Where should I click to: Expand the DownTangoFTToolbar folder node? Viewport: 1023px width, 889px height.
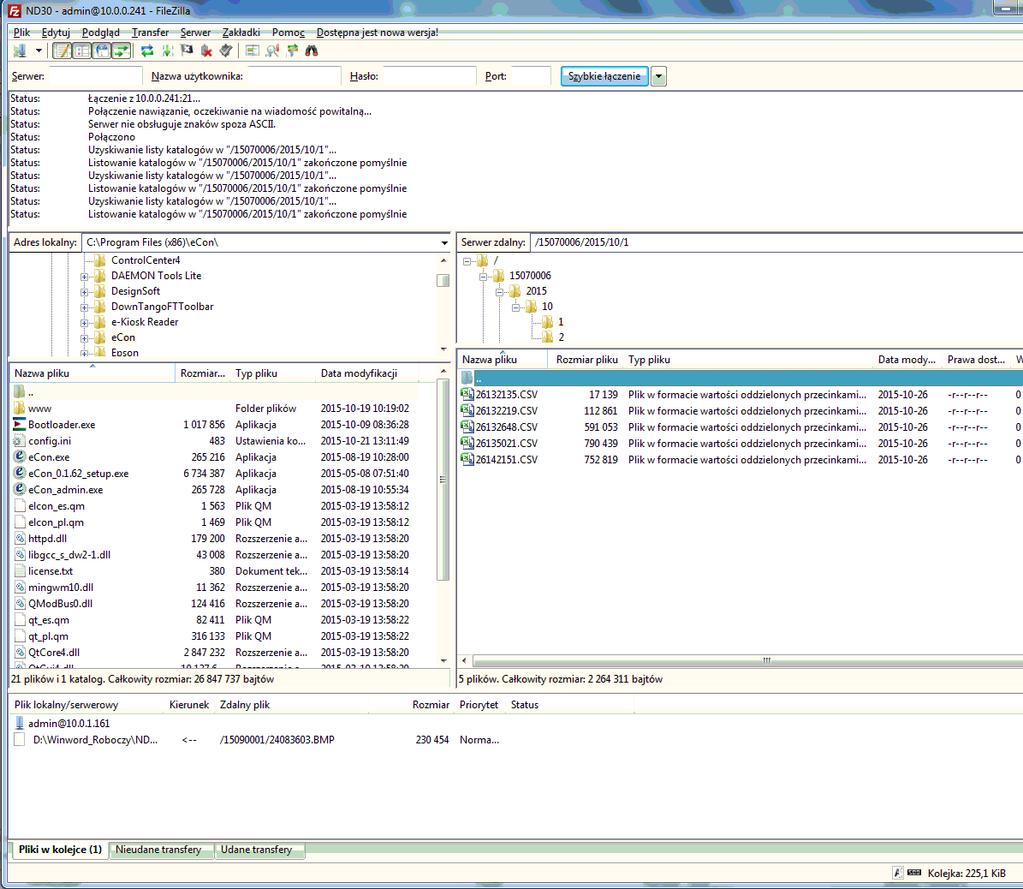(84, 307)
